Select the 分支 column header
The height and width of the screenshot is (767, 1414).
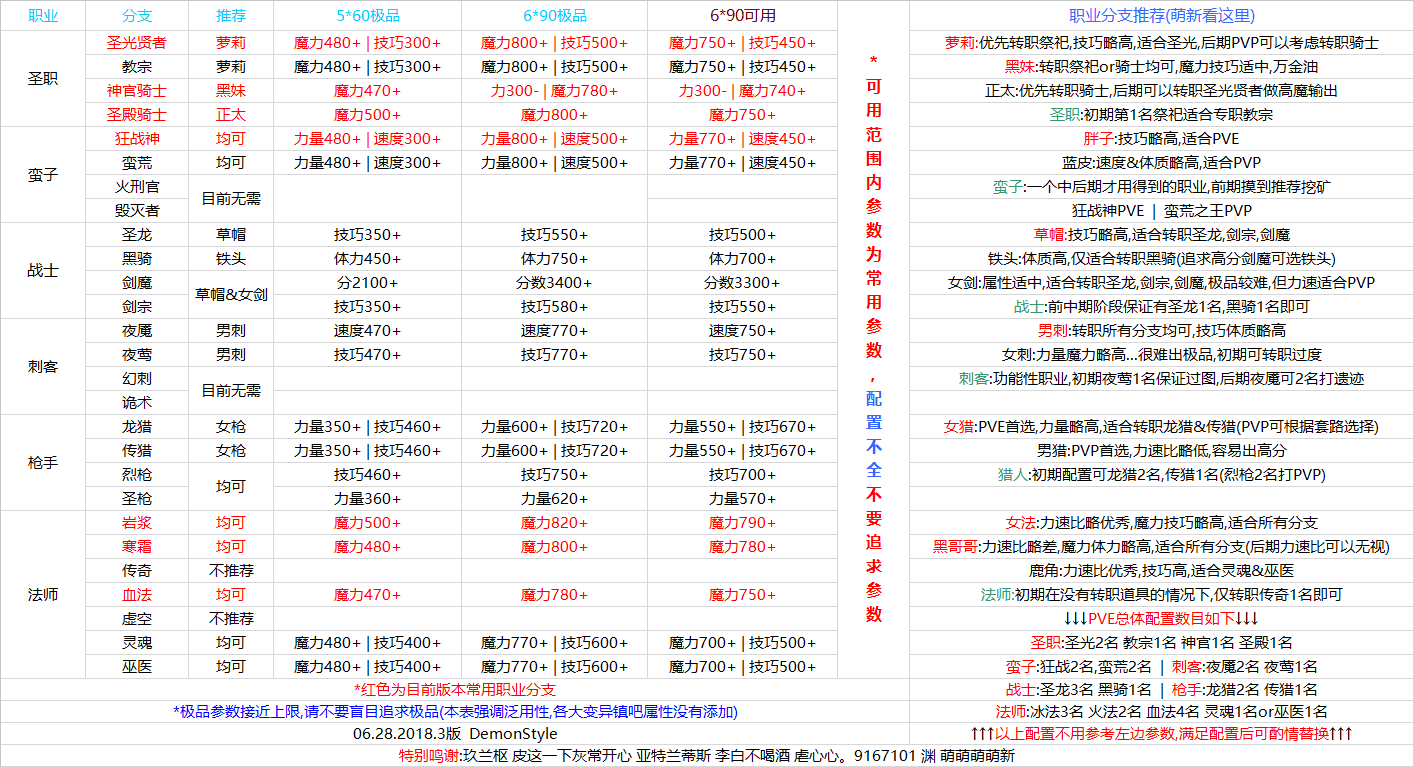(137, 16)
